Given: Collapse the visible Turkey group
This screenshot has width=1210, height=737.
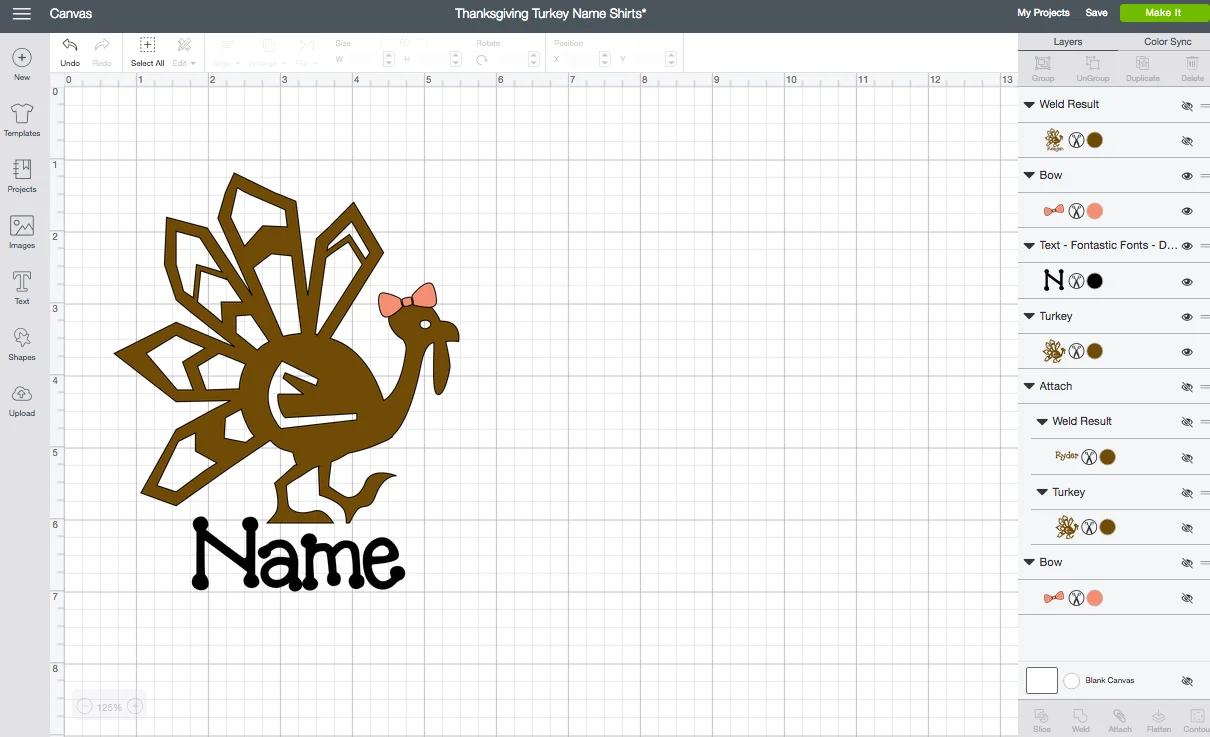Looking at the screenshot, I should click(1029, 316).
